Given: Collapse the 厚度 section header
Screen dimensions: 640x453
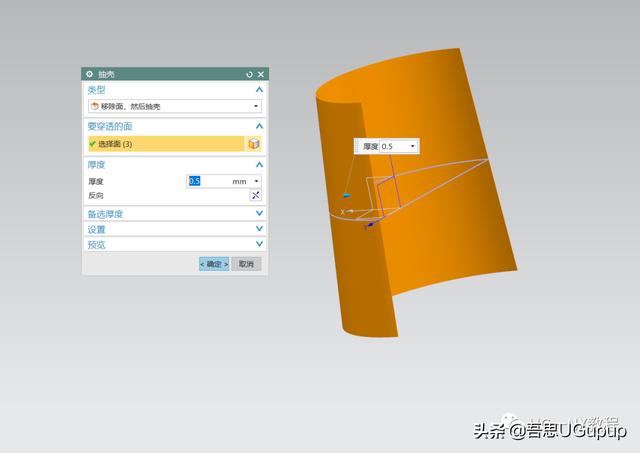Looking at the screenshot, I should click(259, 164).
